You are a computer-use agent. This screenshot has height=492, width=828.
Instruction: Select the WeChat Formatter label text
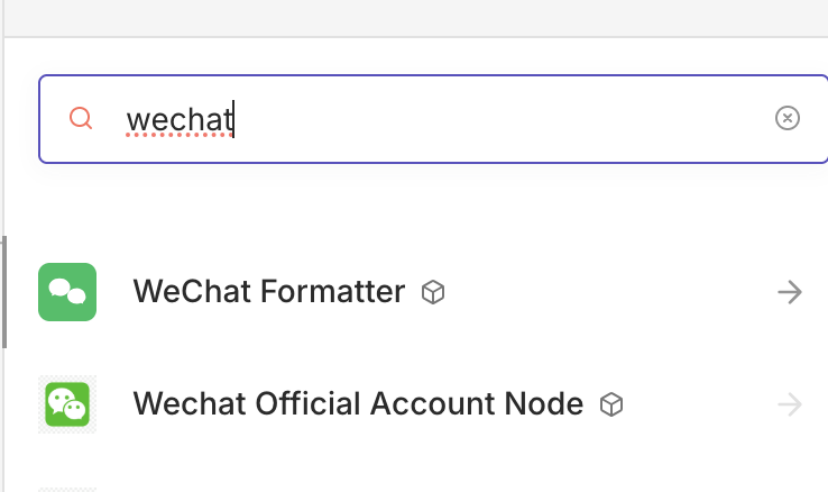coord(268,292)
